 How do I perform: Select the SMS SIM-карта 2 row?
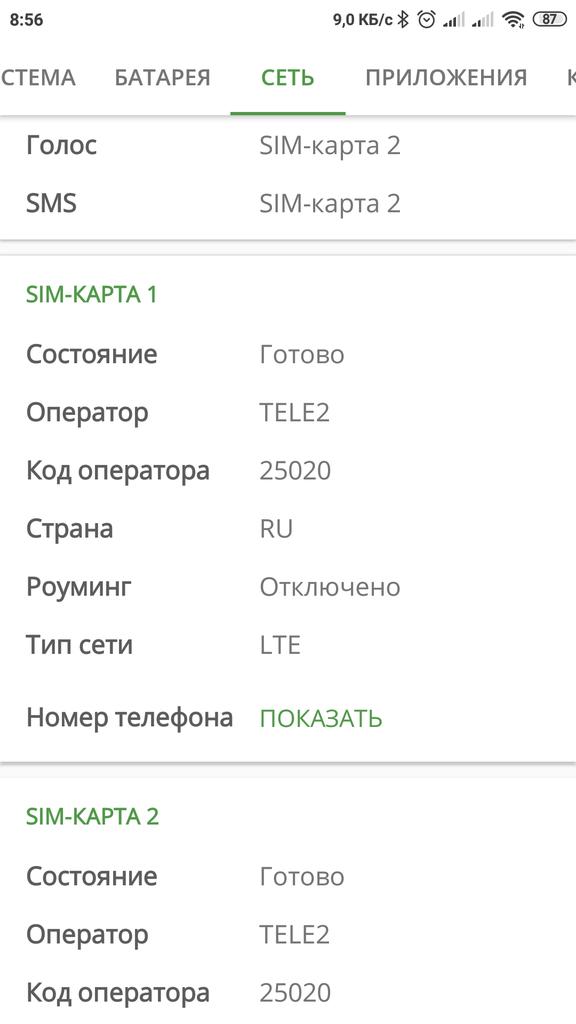click(288, 203)
